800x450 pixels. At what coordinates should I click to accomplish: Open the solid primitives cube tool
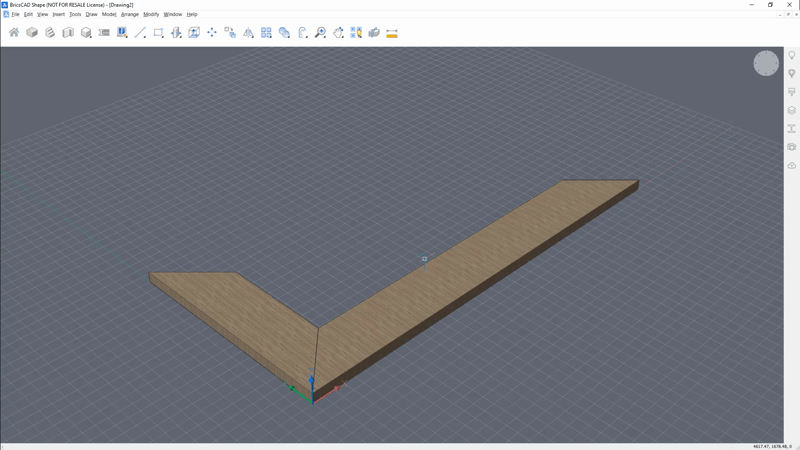(86, 33)
